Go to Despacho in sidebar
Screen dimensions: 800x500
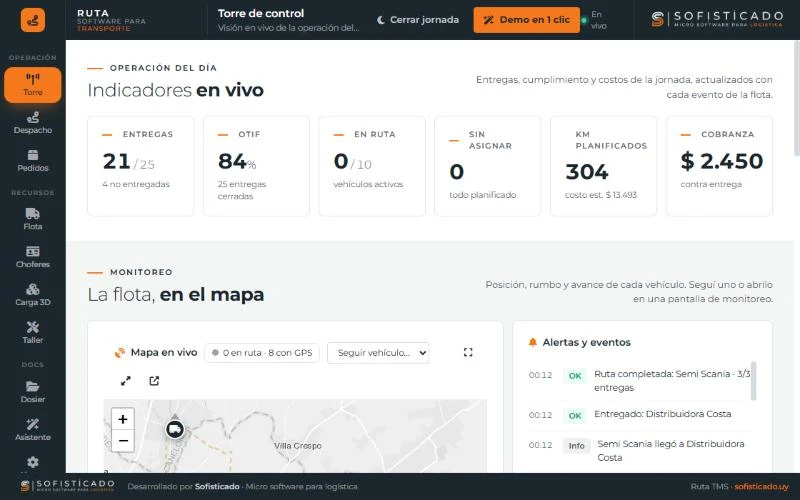pos(33,123)
